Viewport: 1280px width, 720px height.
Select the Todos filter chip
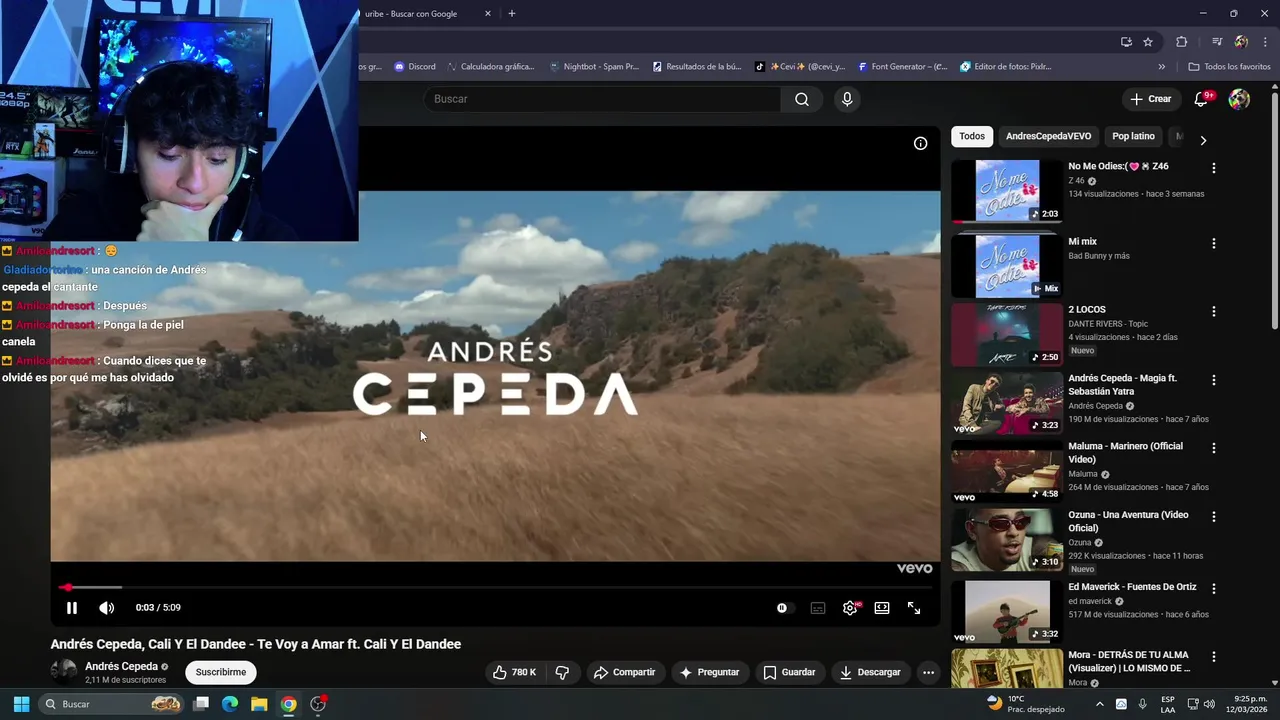click(x=972, y=136)
